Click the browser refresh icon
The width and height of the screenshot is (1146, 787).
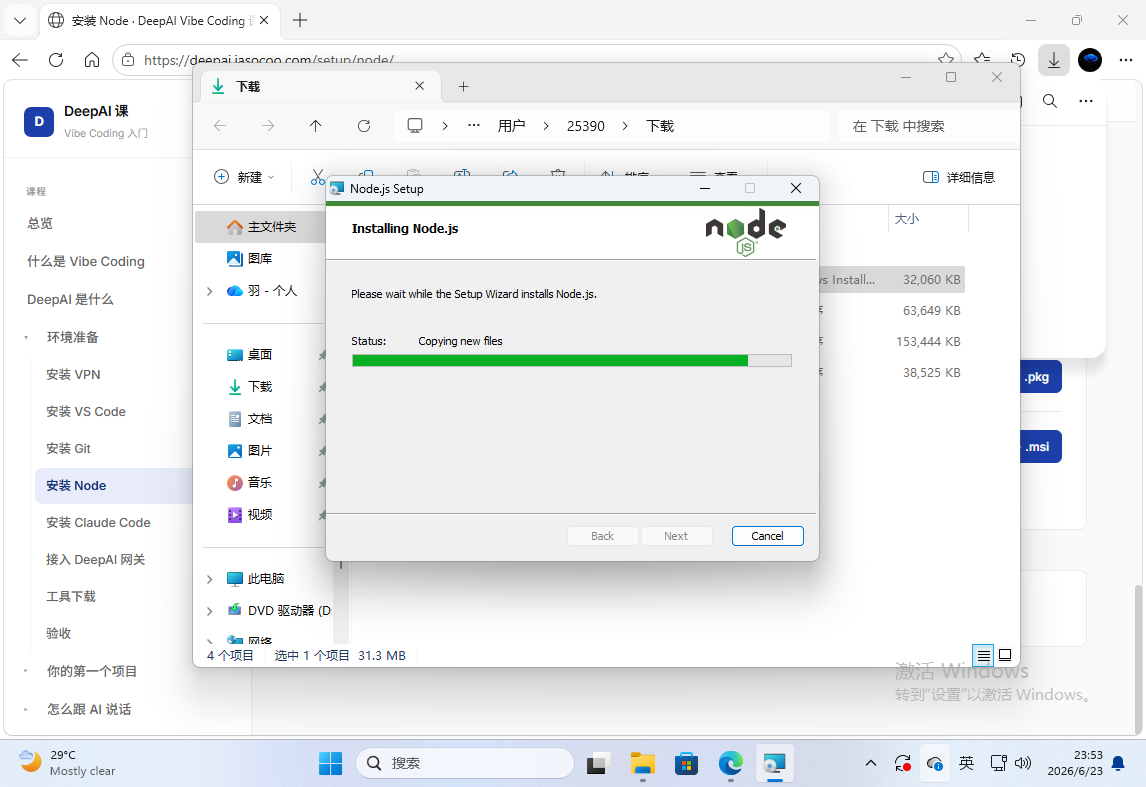[56, 60]
